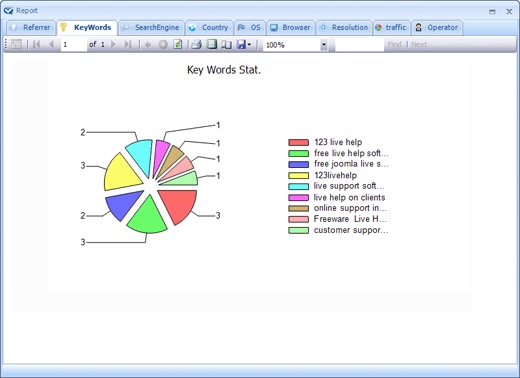Click the find text input box

click(x=359, y=45)
